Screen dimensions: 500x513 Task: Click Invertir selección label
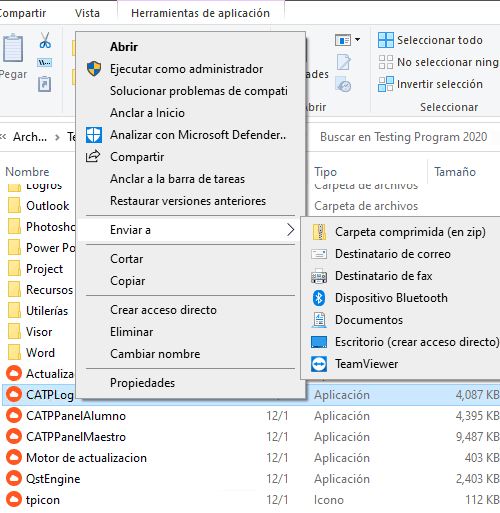tap(440, 84)
